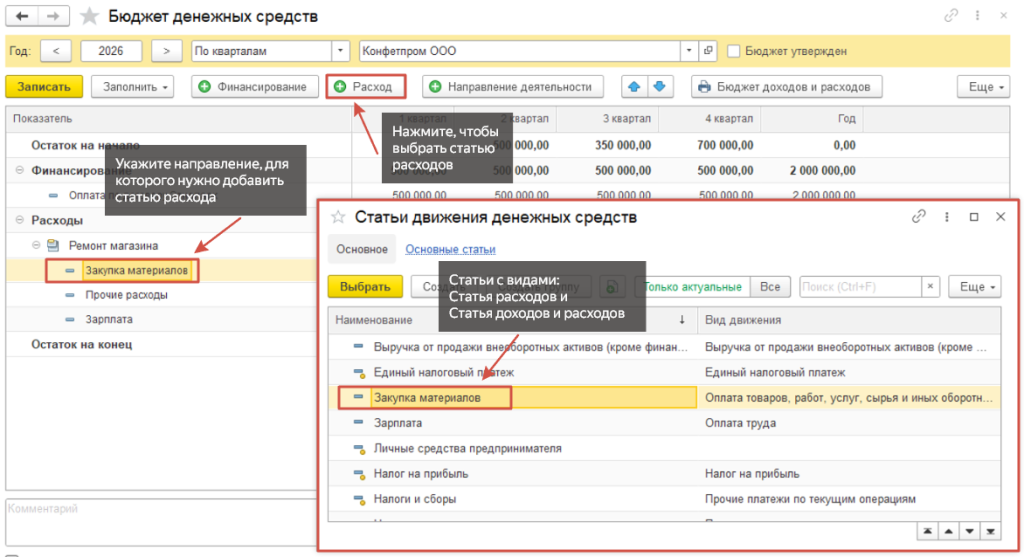Viewport: 1024px width, 557px height.
Task: Edit the year field 2026
Action: tap(111, 51)
